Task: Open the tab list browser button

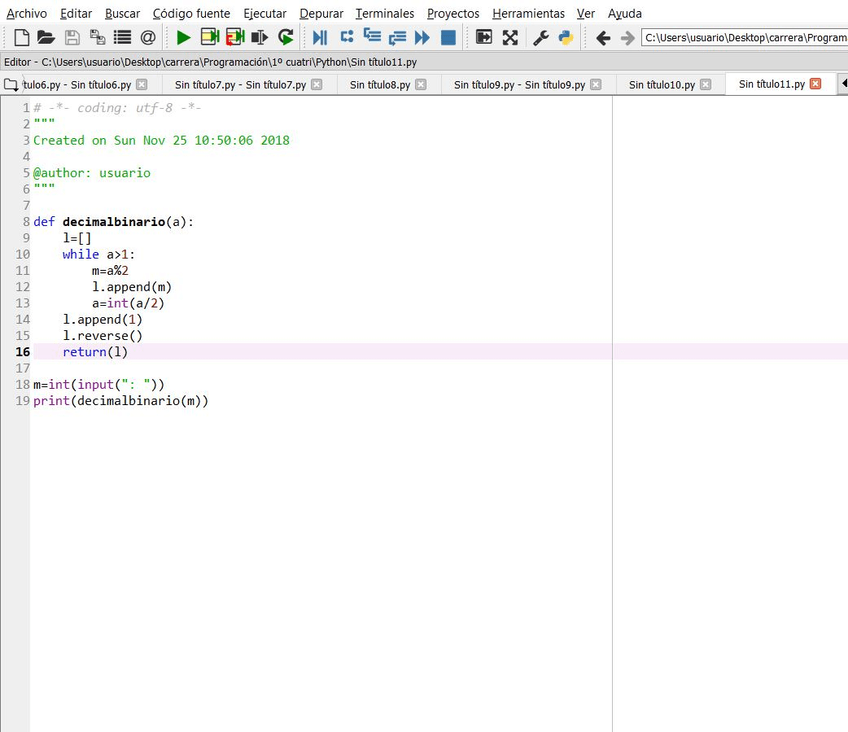Action: pos(11,85)
